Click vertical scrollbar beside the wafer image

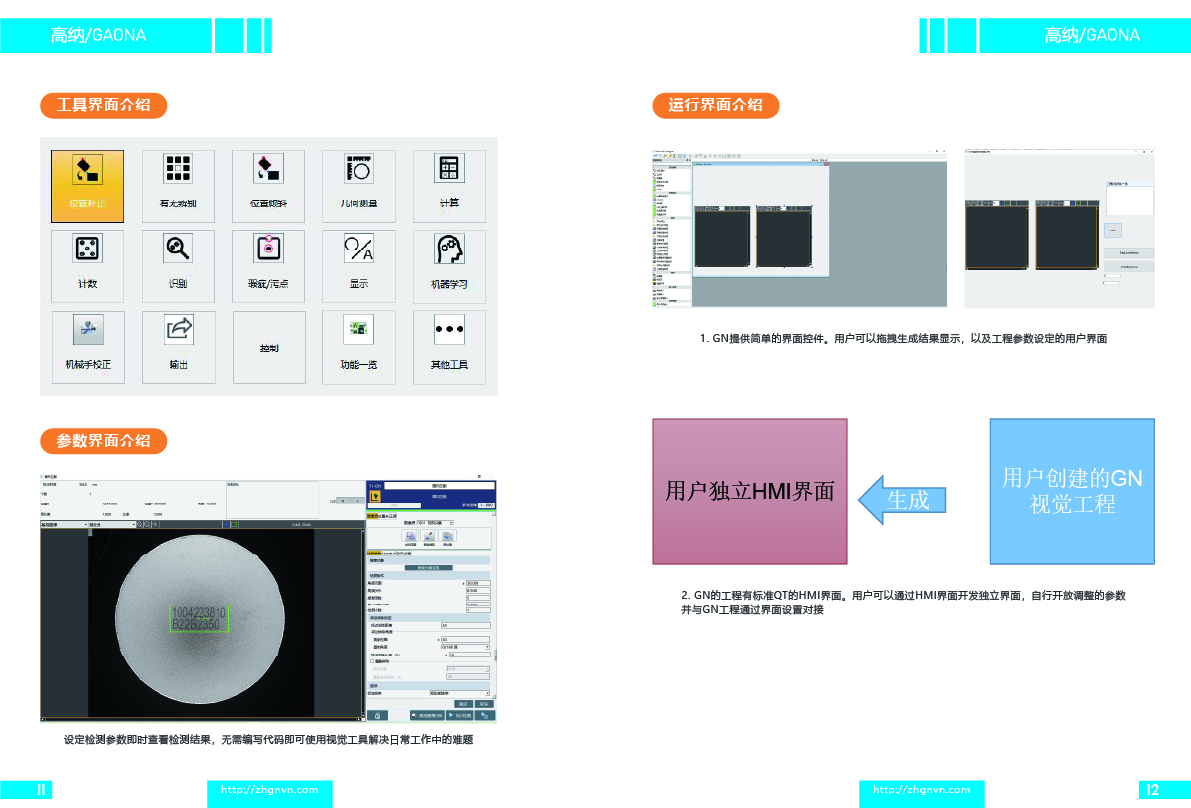tap(363, 624)
